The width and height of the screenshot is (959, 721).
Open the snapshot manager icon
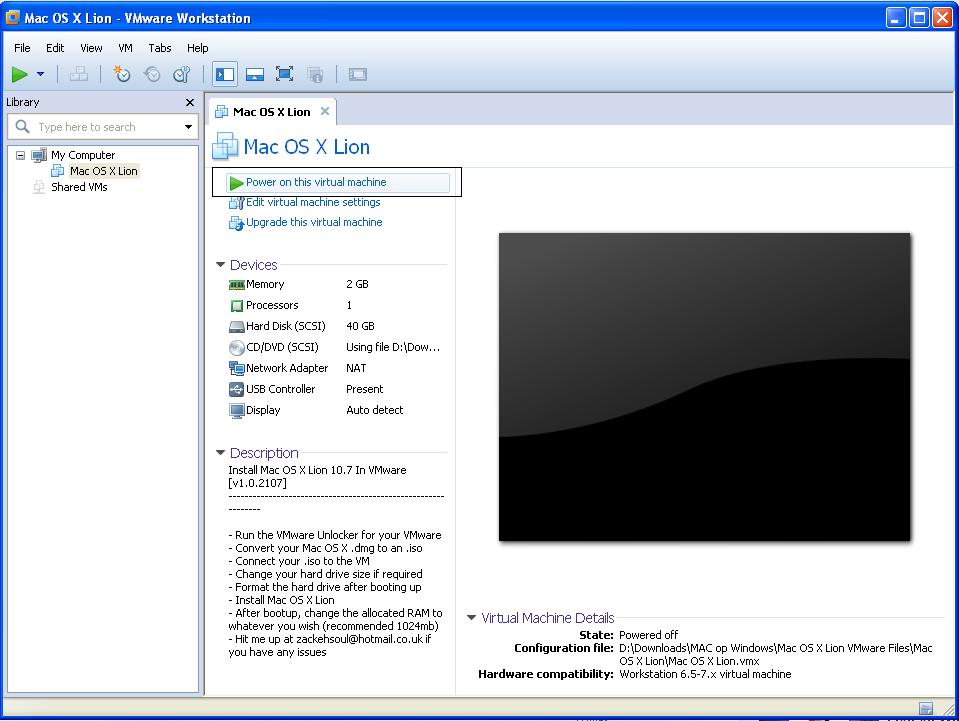(182, 75)
